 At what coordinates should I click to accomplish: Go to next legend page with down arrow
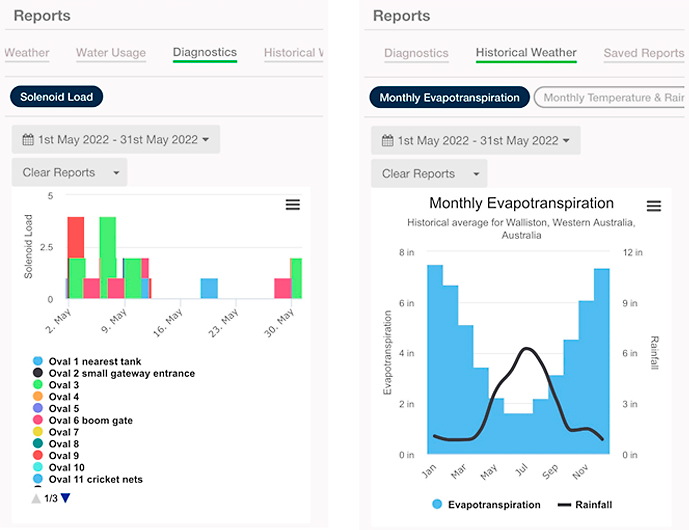pyautogui.click(x=66, y=498)
